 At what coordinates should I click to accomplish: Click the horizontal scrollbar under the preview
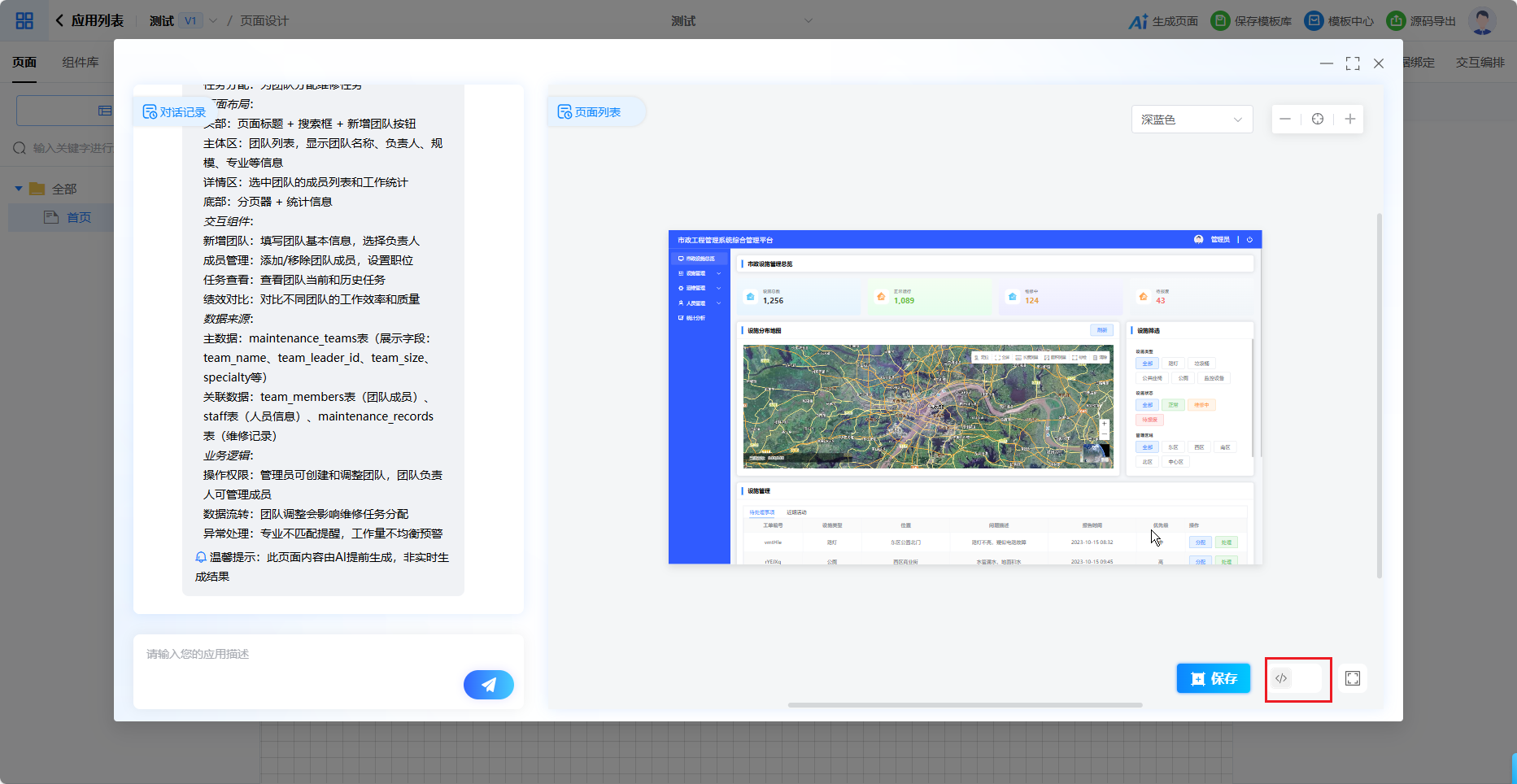(x=965, y=705)
